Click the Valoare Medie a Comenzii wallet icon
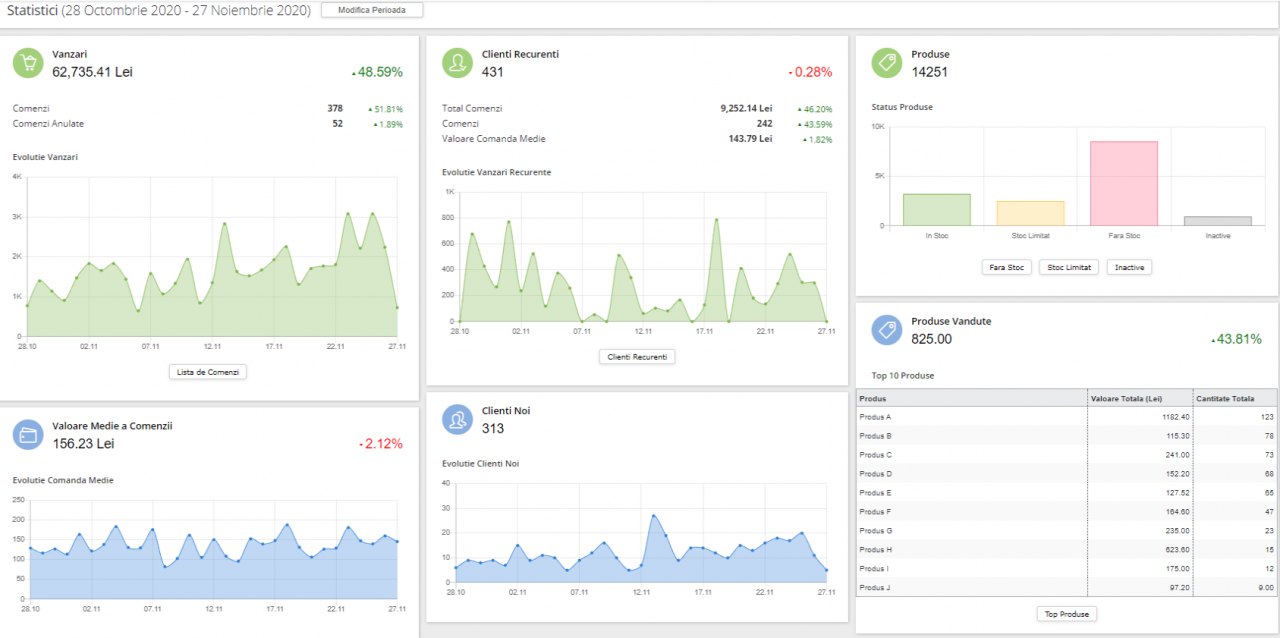The height and width of the screenshot is (638, 1280). [28, 435]
